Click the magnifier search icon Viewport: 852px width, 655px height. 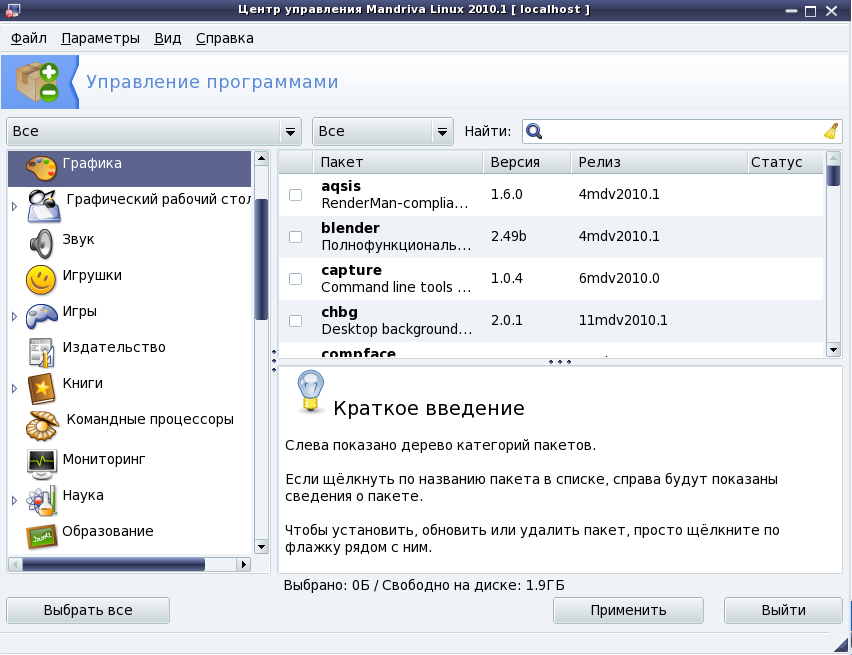click(x=534, y=132)
